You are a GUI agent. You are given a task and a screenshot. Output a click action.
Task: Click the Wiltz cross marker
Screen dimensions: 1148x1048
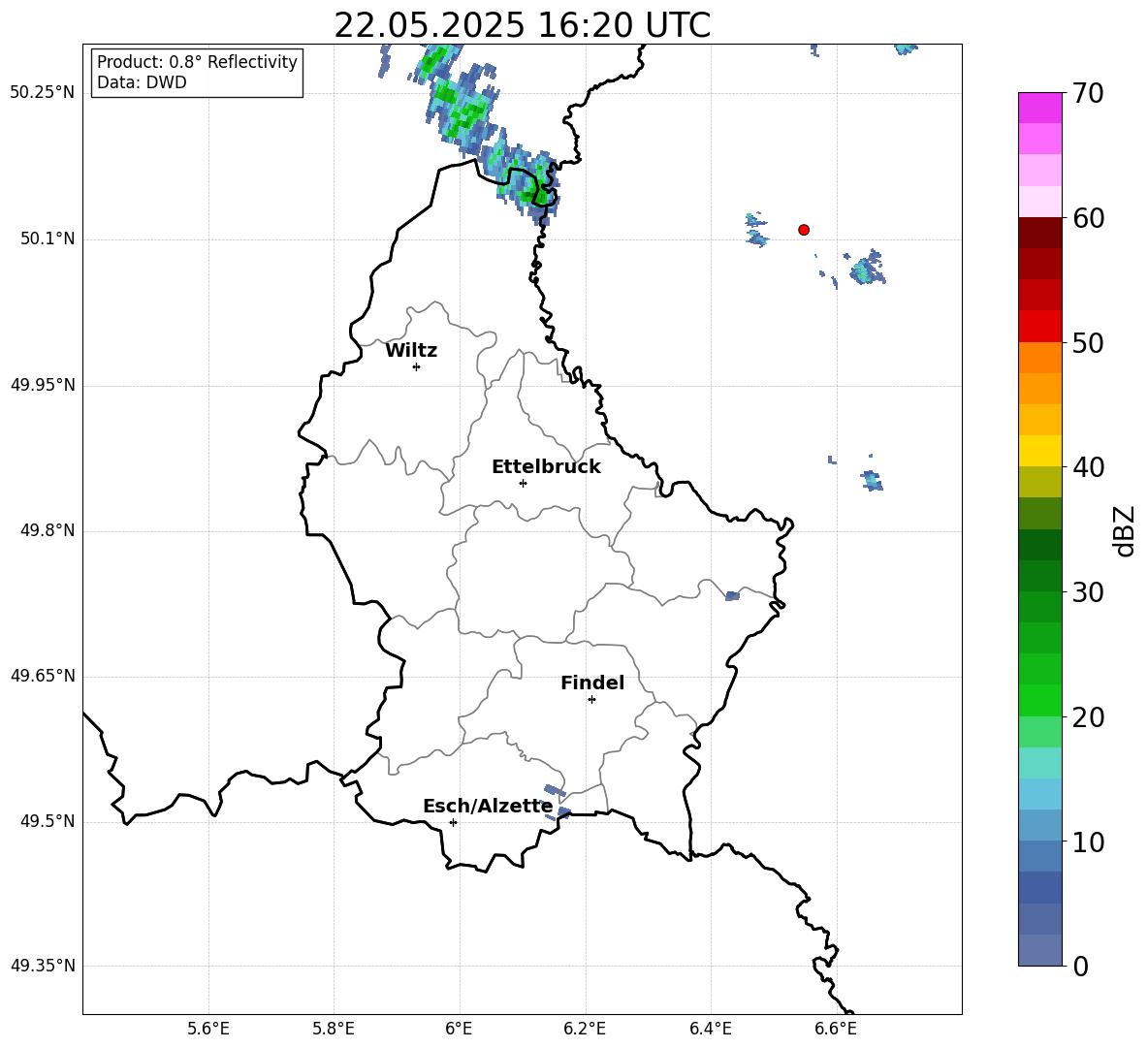tap(417, 366)
